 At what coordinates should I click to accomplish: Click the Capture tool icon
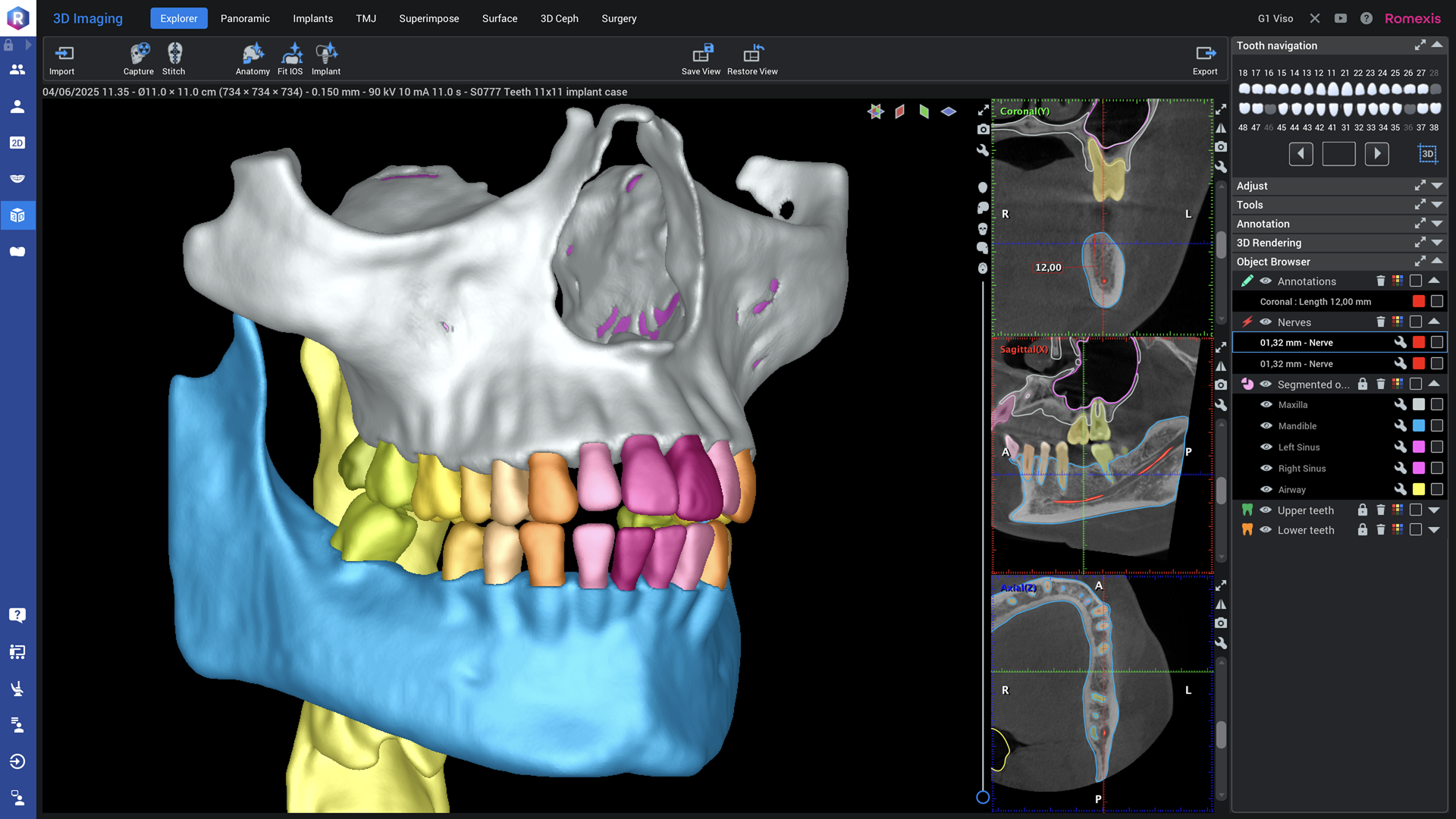pos(139,54)
